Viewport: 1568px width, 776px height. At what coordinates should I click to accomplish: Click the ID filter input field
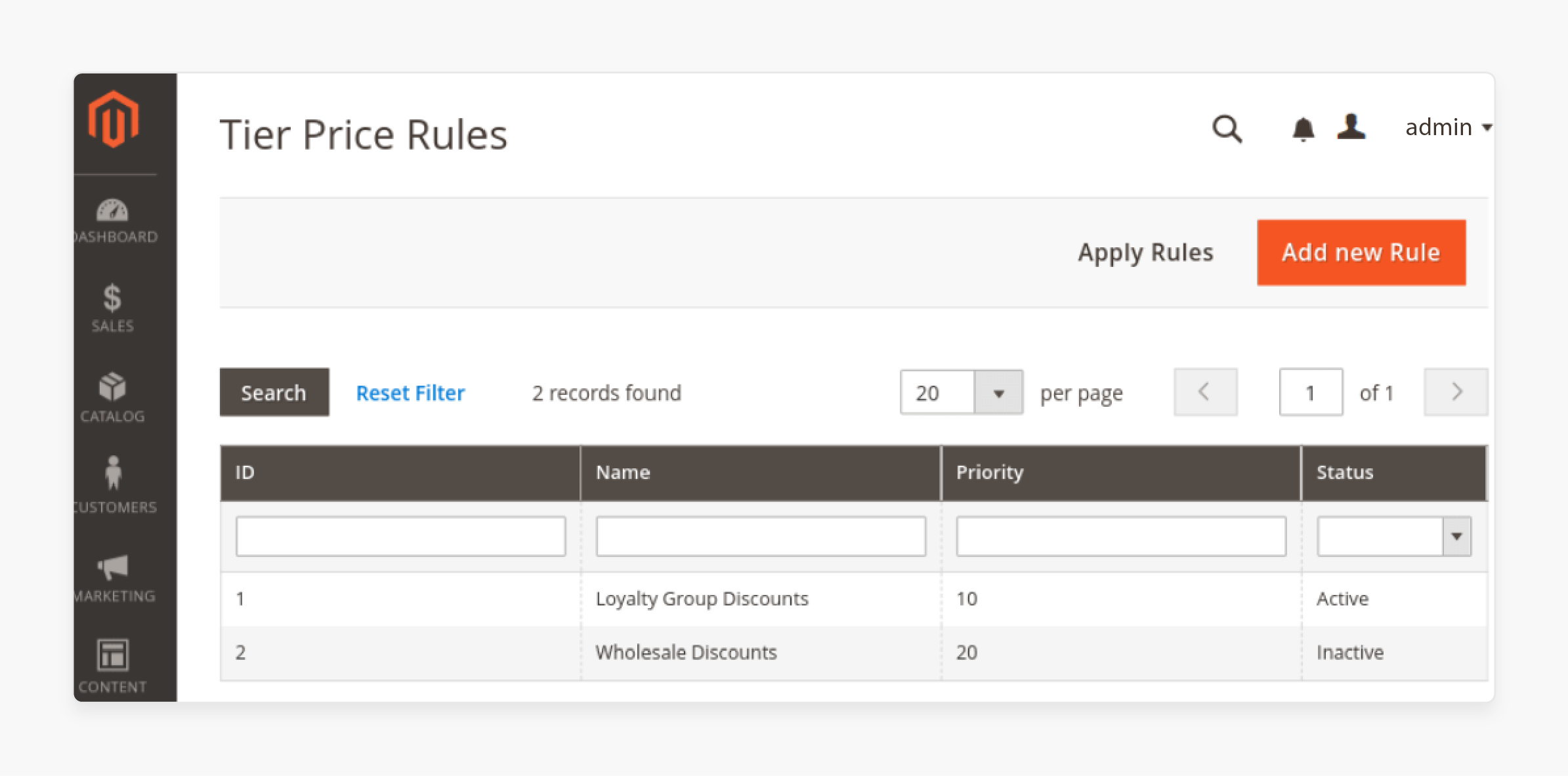pyautogui.click(x=400, y=537)
